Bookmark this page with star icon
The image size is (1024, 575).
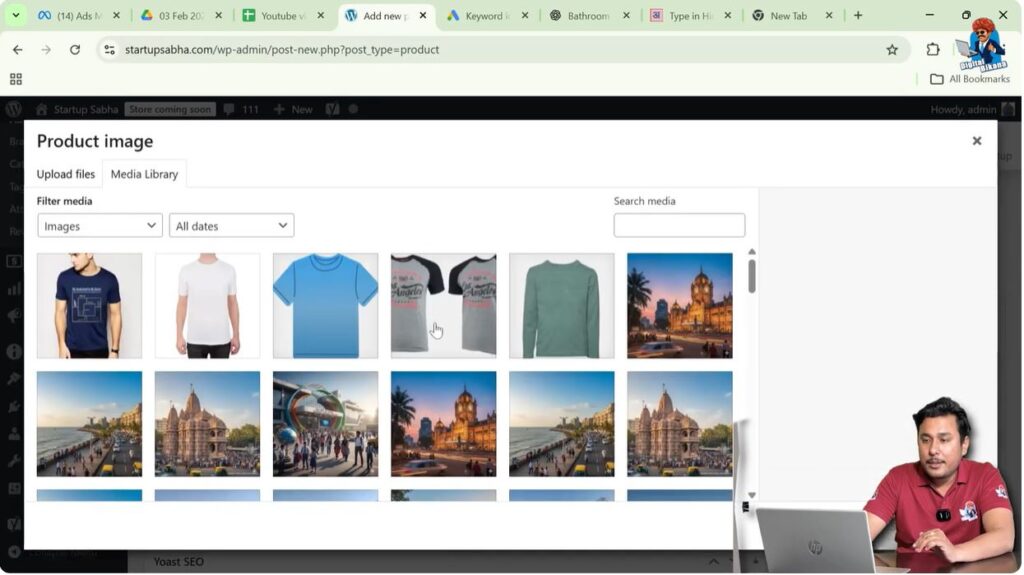click(892, 50)
